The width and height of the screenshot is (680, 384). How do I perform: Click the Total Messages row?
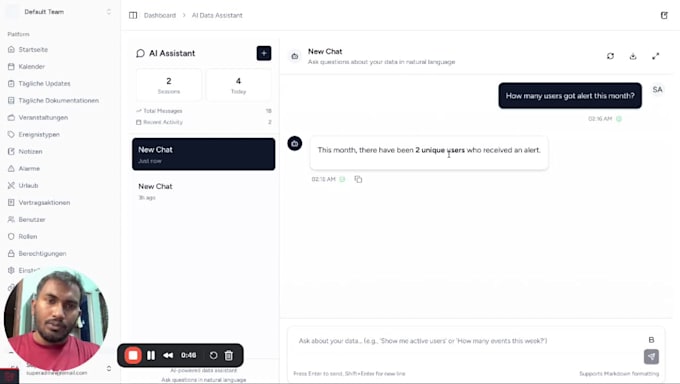[x=203, y=111]
